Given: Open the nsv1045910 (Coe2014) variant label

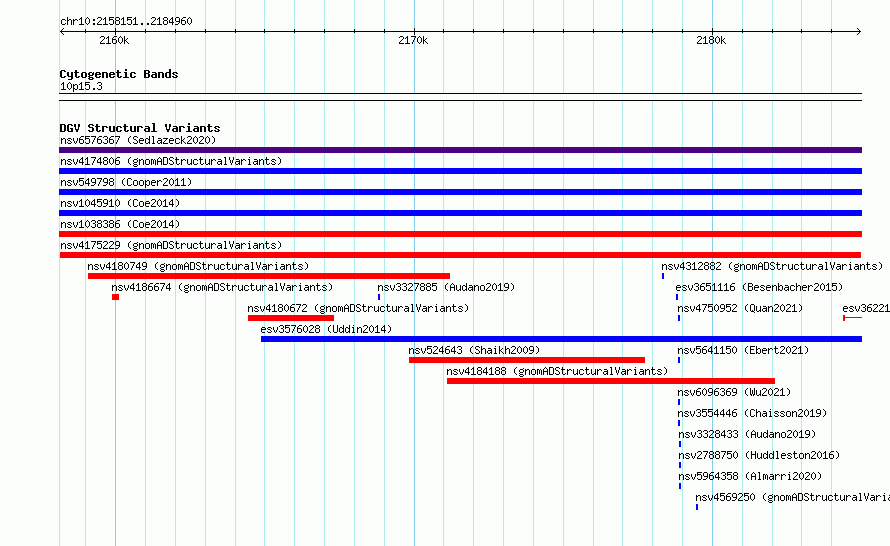Looking at the screenshot, I should click(x=120, y=203).
